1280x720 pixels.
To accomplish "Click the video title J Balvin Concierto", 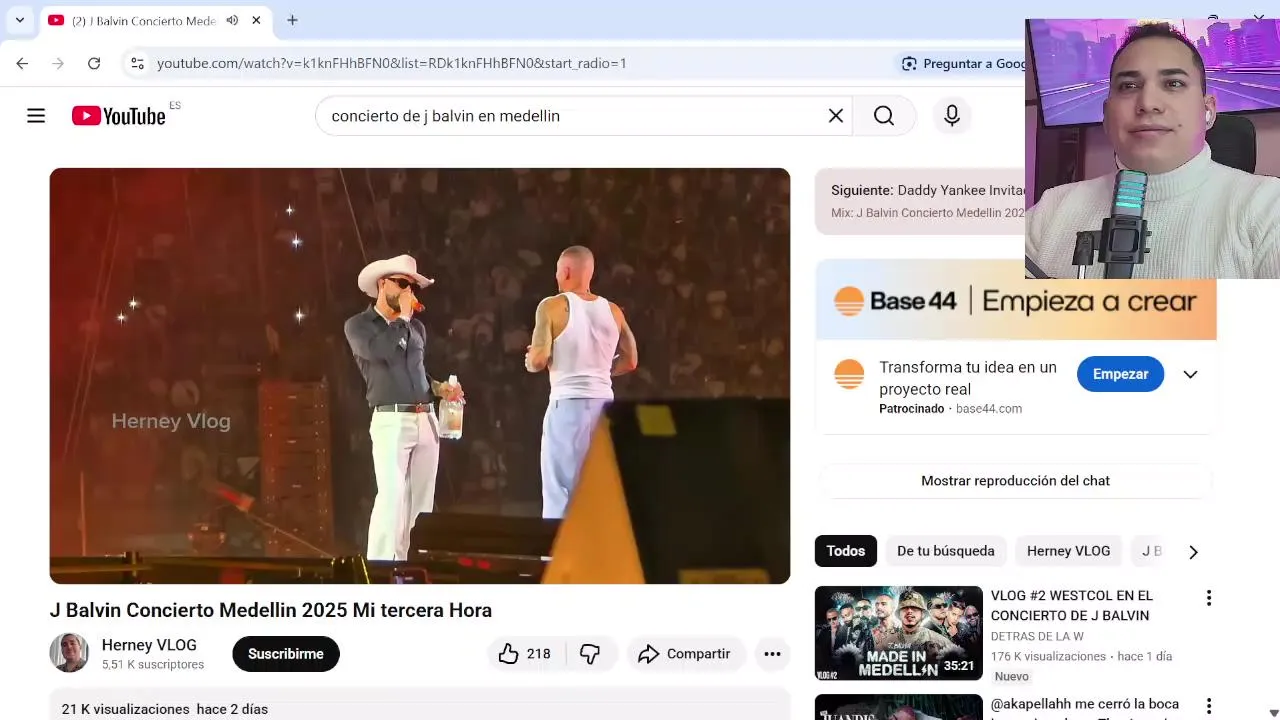I will [271, 610].
